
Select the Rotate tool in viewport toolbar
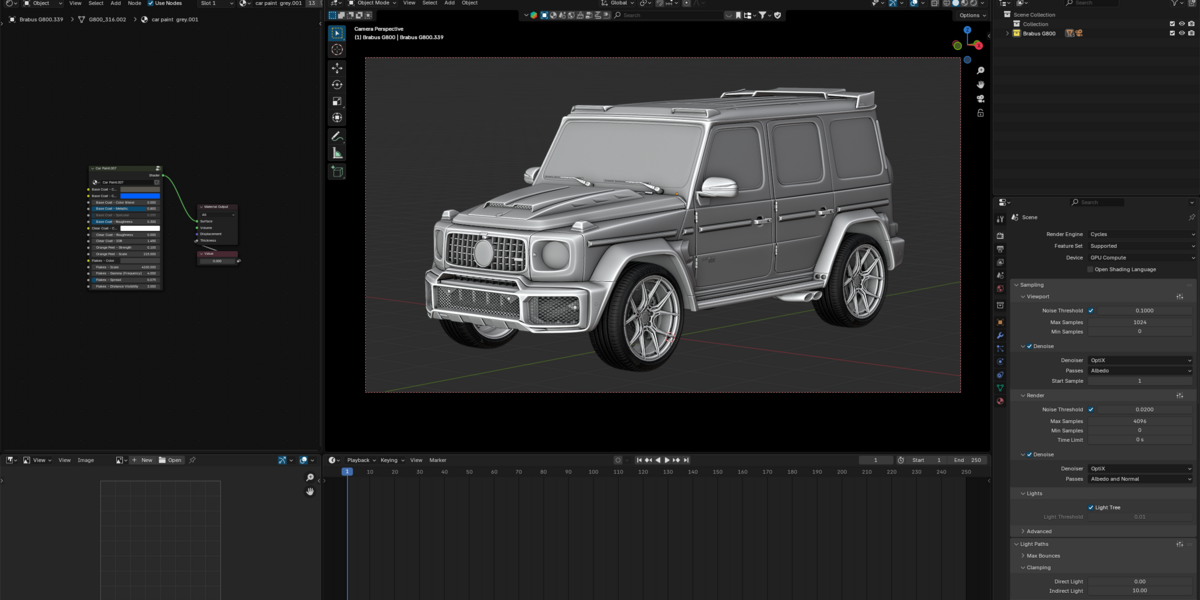pos(337,84)
